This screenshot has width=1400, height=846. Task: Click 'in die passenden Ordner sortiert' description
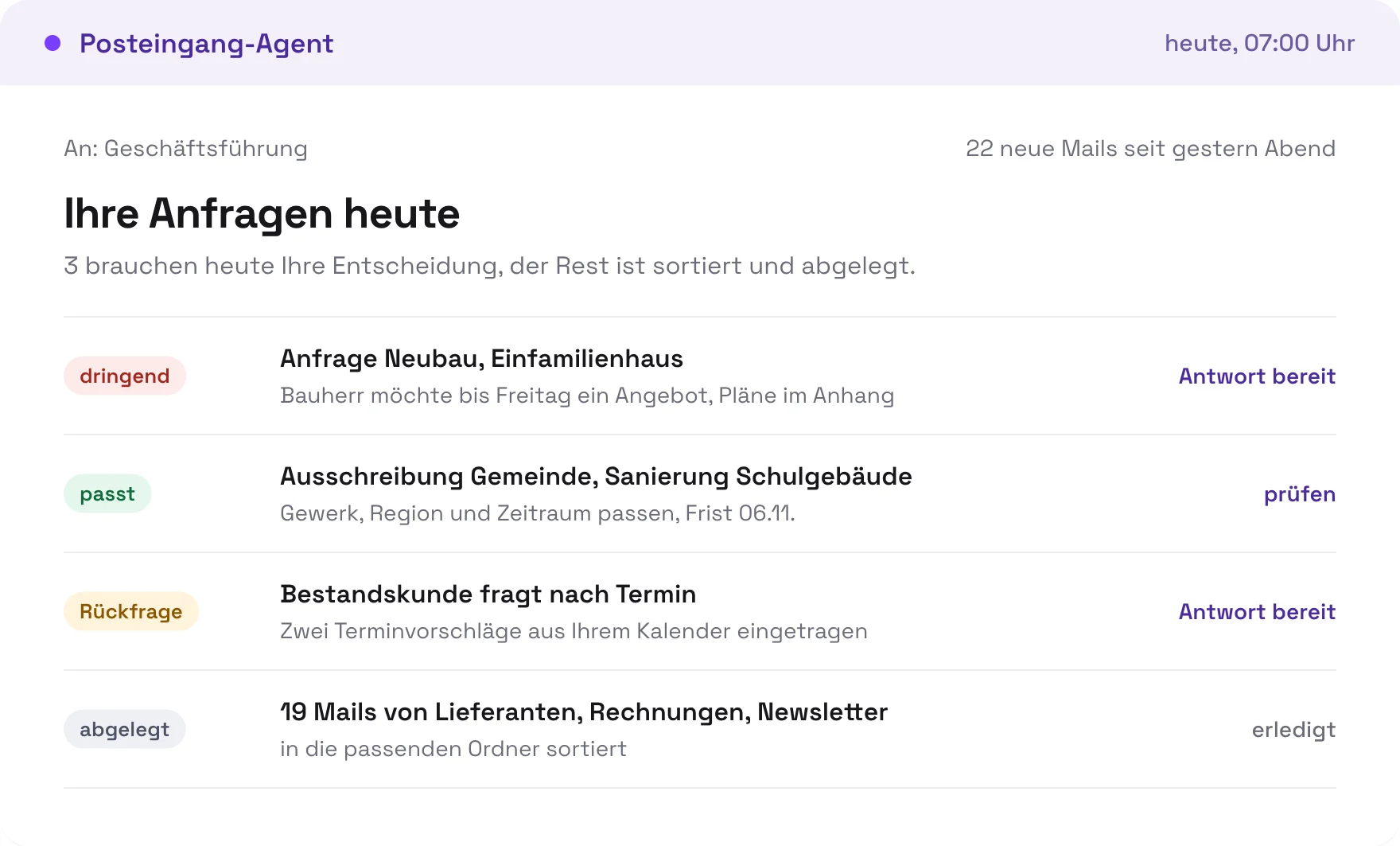[x=453, y=749]
